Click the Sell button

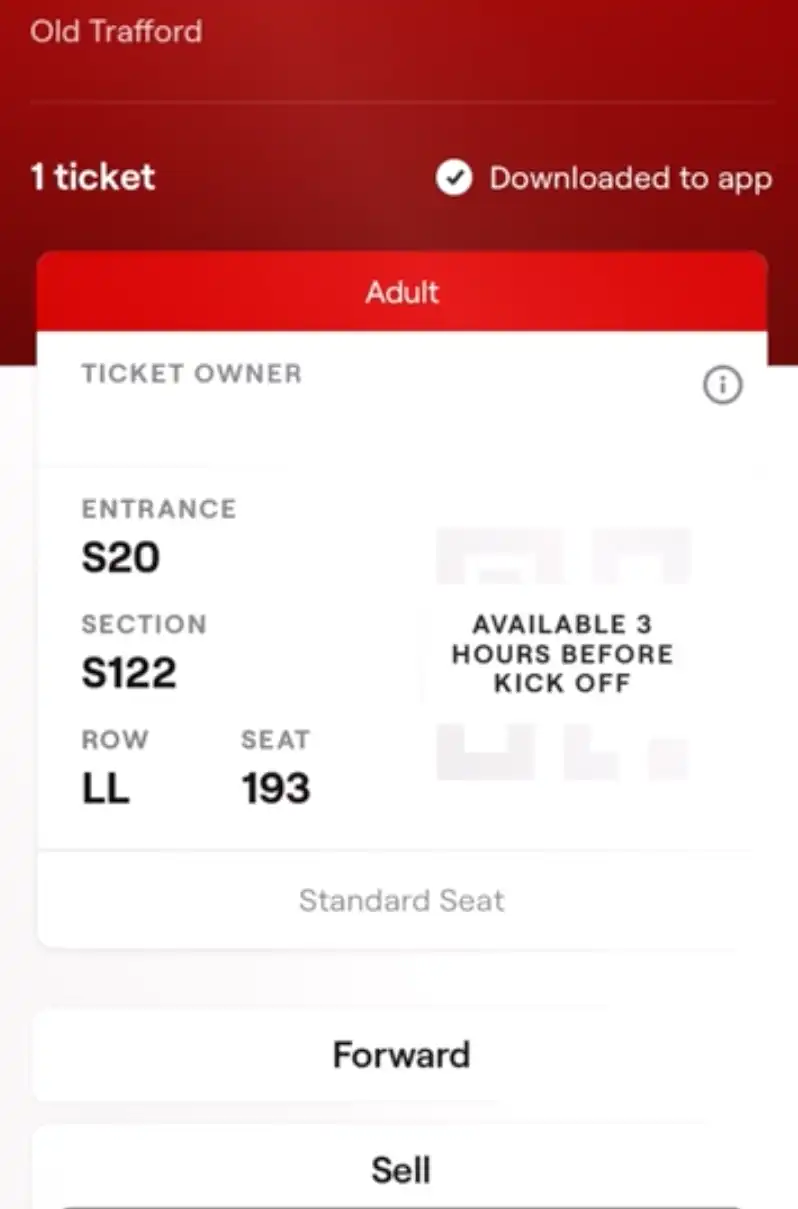point(401,1170)
